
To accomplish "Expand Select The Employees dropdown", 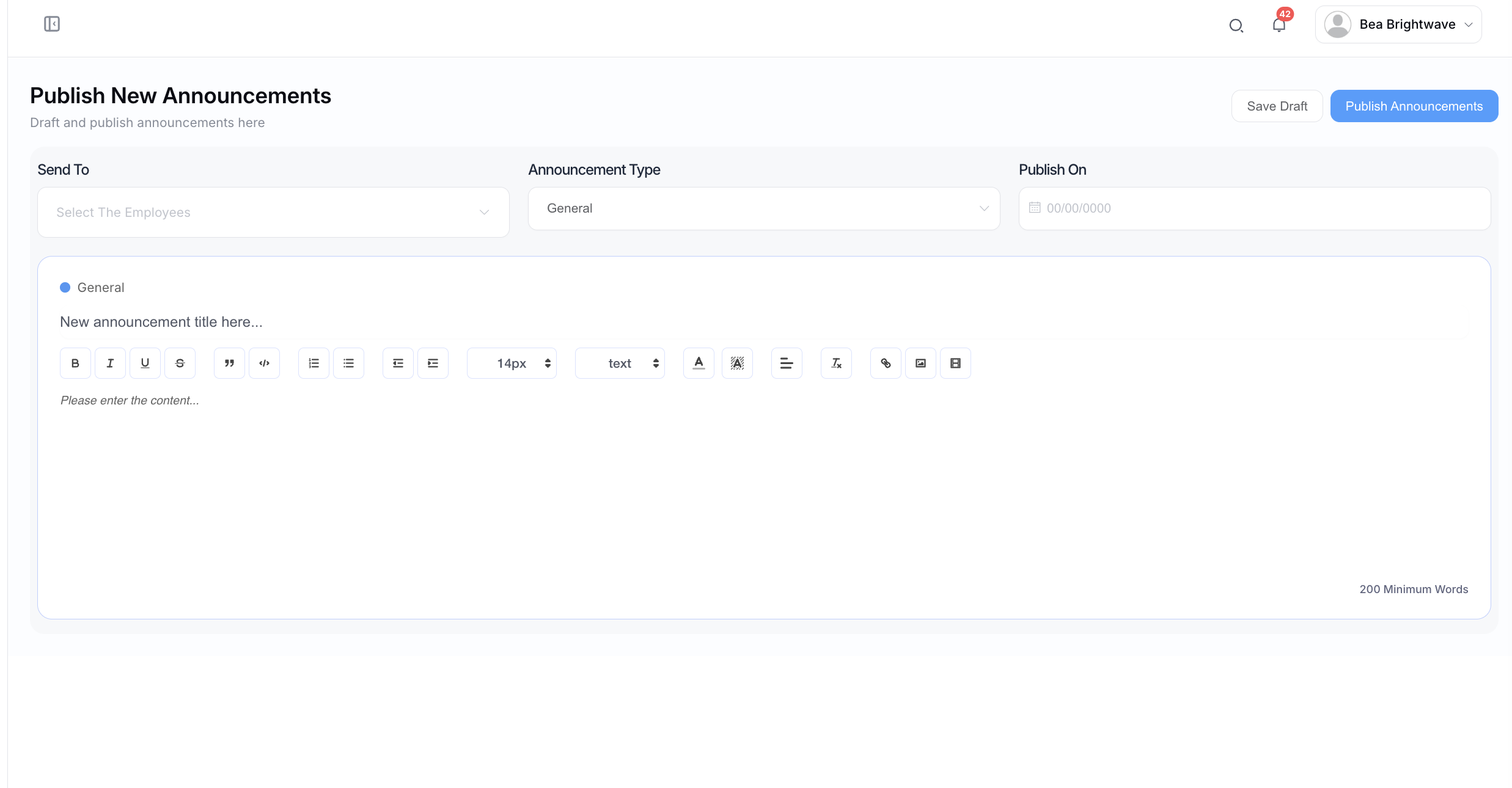I will (273, 212).
